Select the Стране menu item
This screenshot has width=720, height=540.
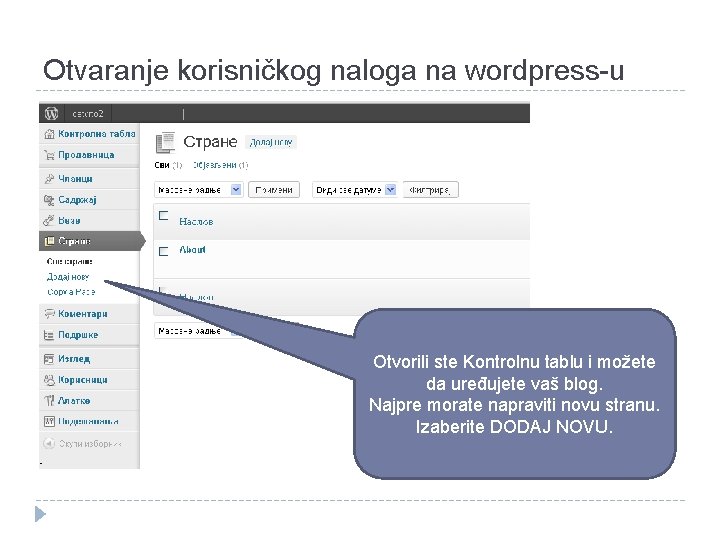tap(91, 241)
